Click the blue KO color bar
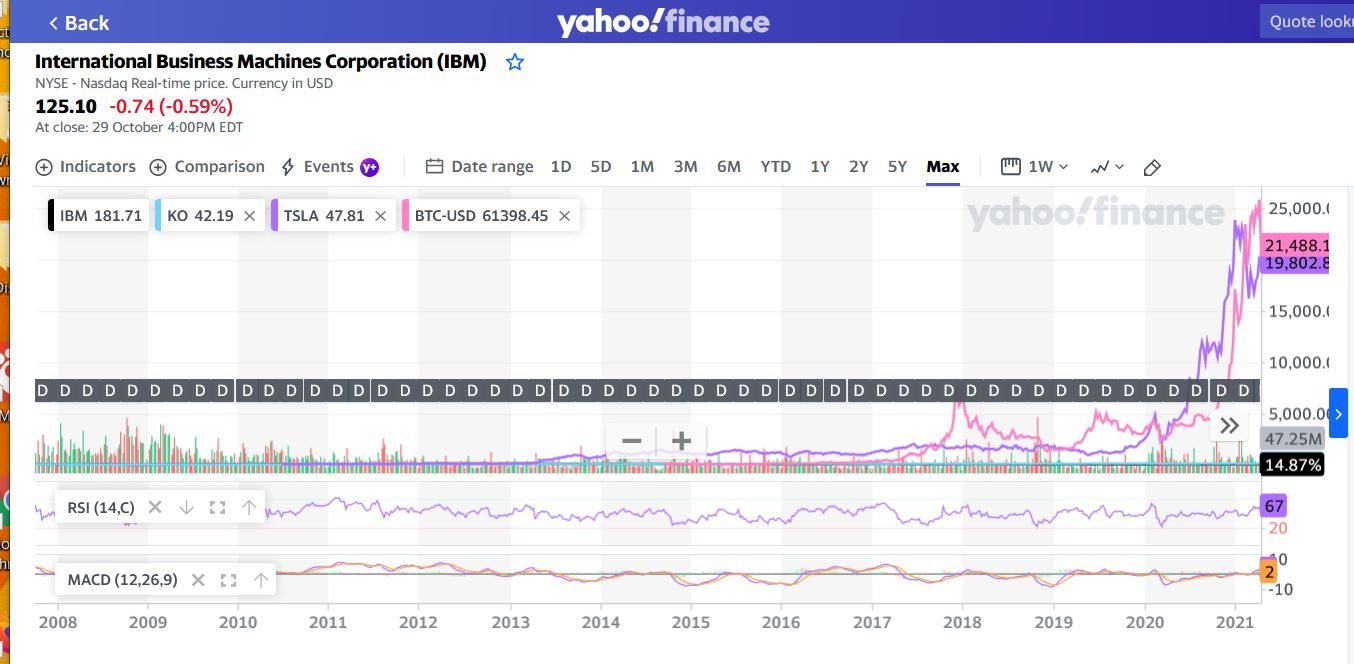The height and width of the screenshot is (664, 1354). click(158, 215)
